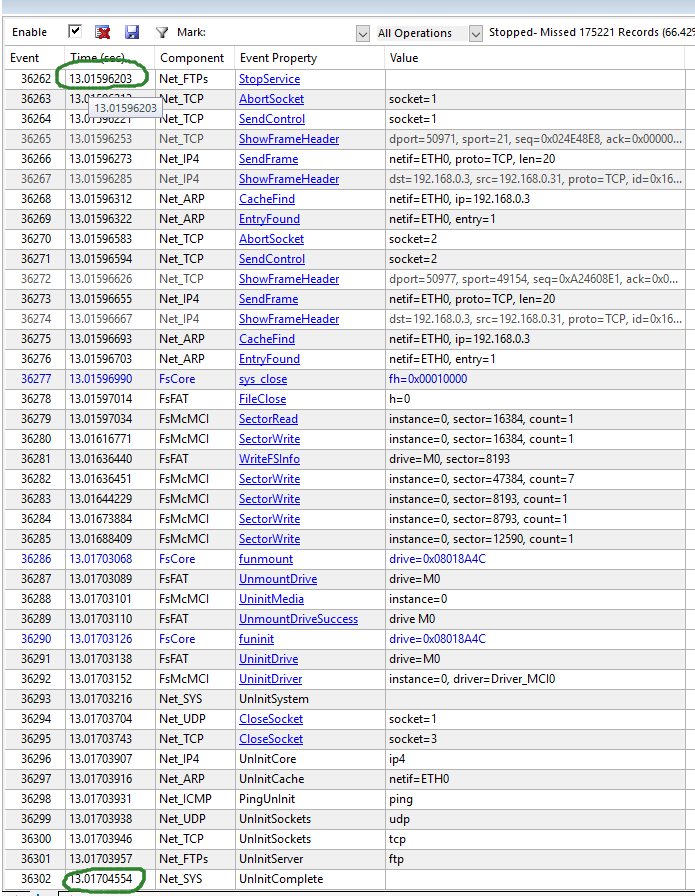Select the UnInitComplete event property
This screenshot has height=896, width=695.
[281, 879]
